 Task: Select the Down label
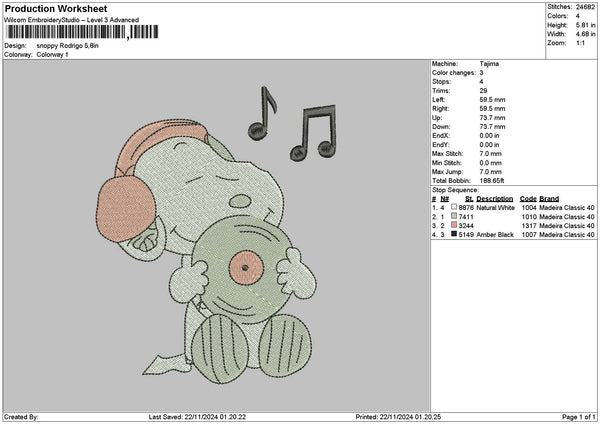click(x=441, y=127)
